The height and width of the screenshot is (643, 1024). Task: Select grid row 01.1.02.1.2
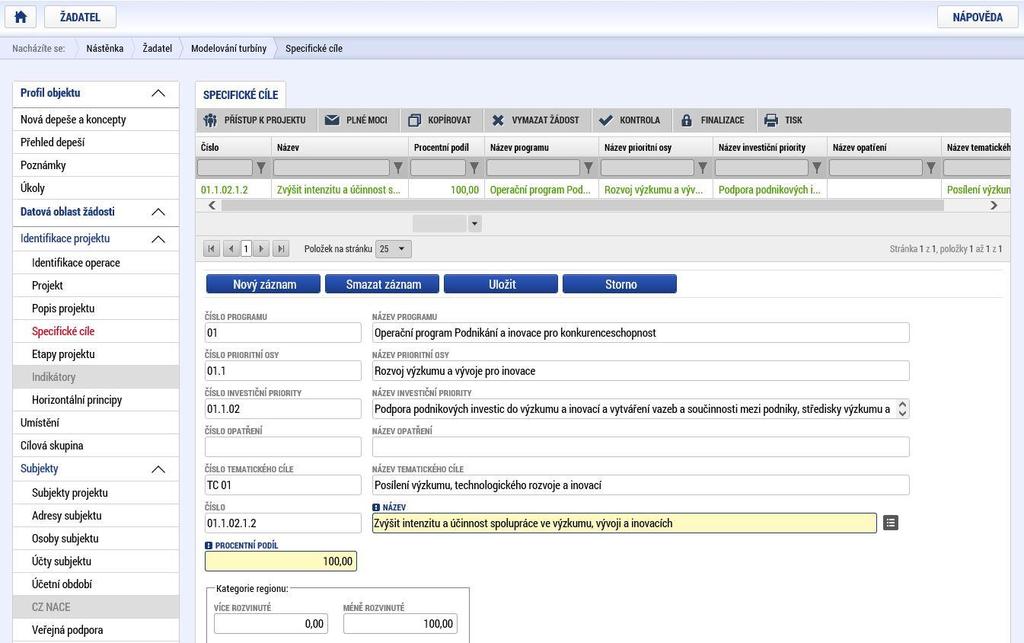coord(602,189)
